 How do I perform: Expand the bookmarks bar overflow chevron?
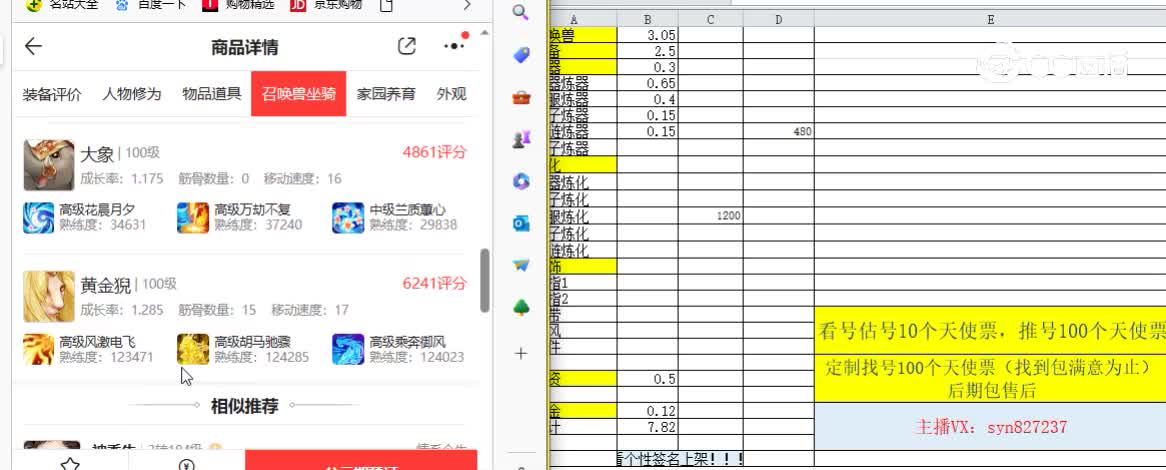(x=467, y=5)
